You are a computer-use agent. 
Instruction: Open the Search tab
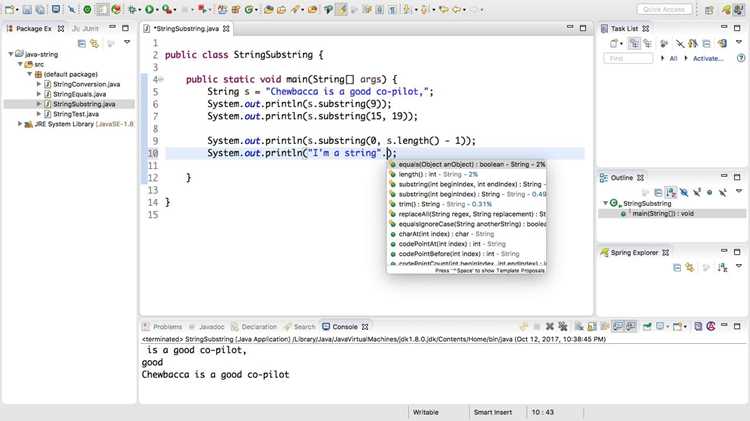300,327
